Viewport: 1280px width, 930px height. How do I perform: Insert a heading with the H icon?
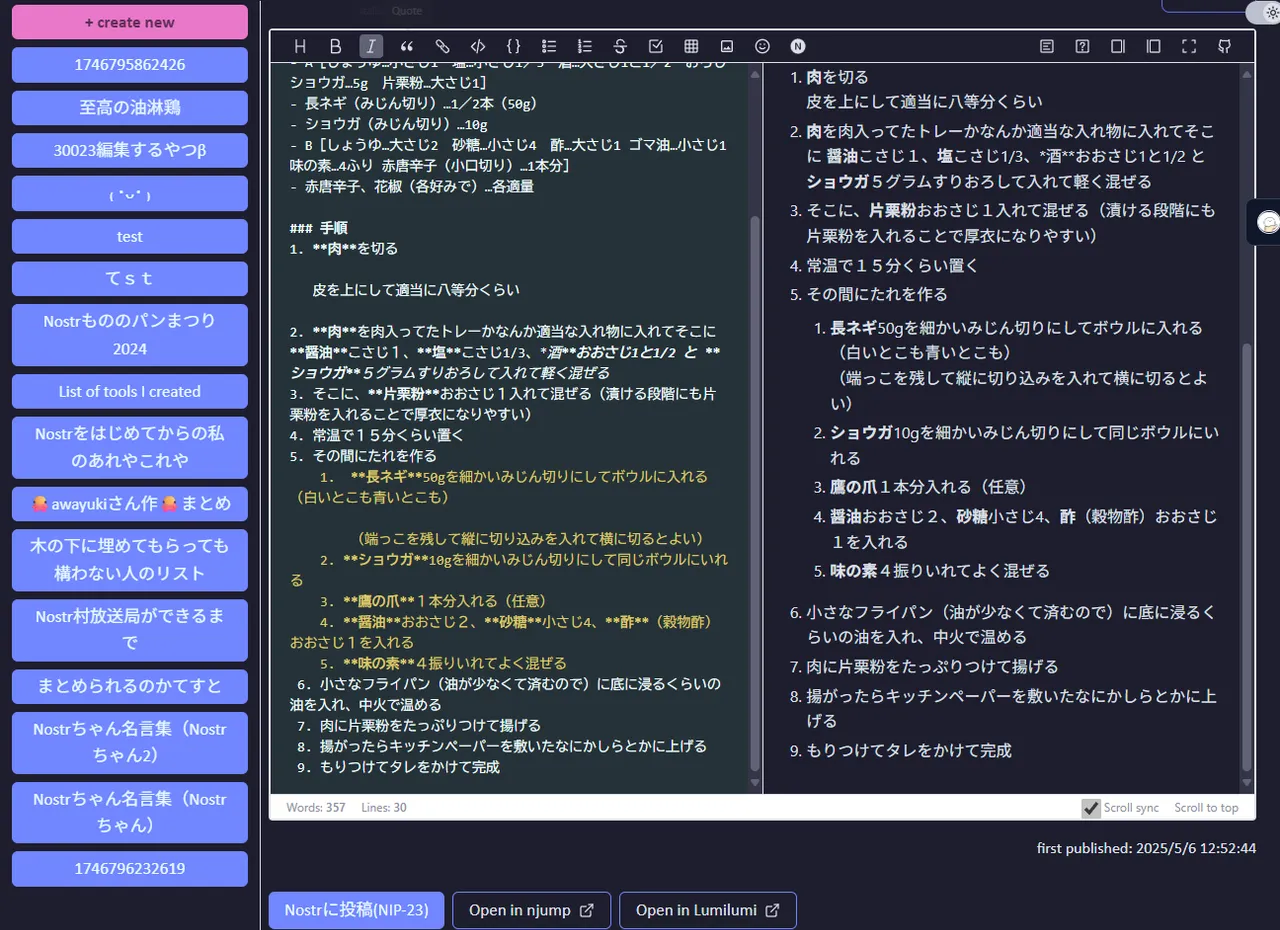[300, 46]
